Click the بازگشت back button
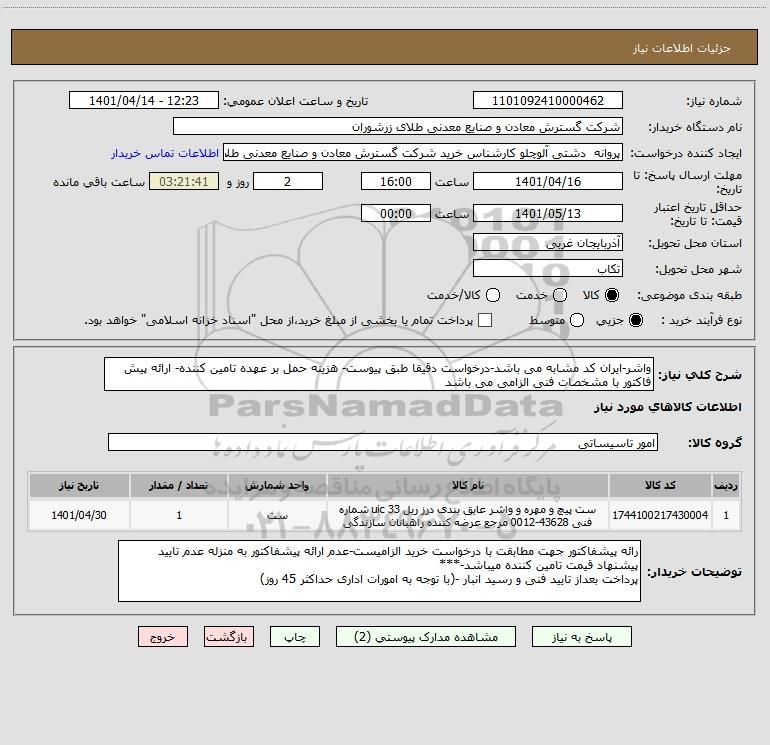Image resolution: width=770 pixels, height=745 pixels. (x=229, y=637)
